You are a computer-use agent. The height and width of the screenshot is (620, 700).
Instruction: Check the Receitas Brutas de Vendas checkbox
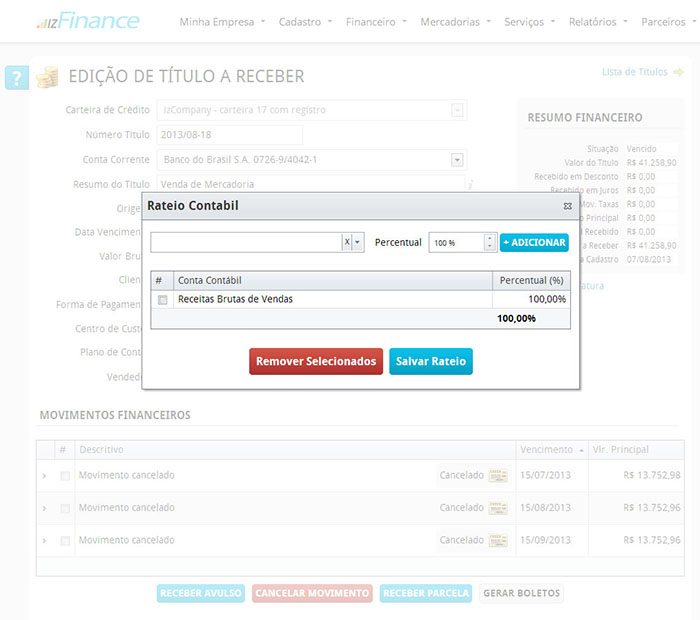tap(162, 299)
